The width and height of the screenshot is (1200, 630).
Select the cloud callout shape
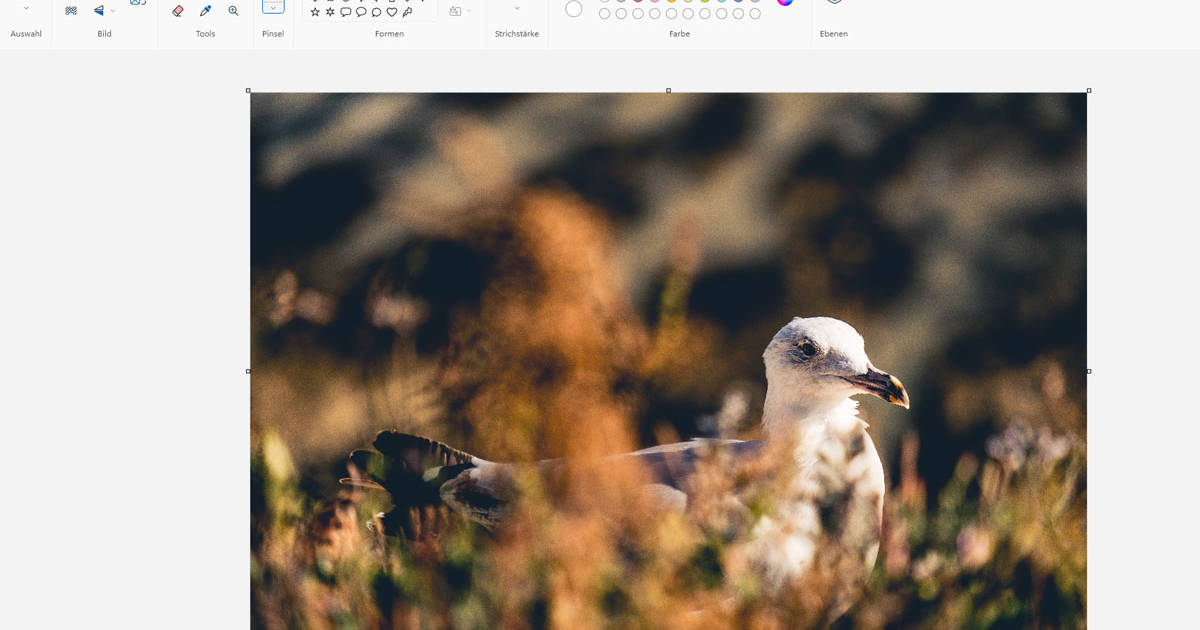click(x=376, y=12)
